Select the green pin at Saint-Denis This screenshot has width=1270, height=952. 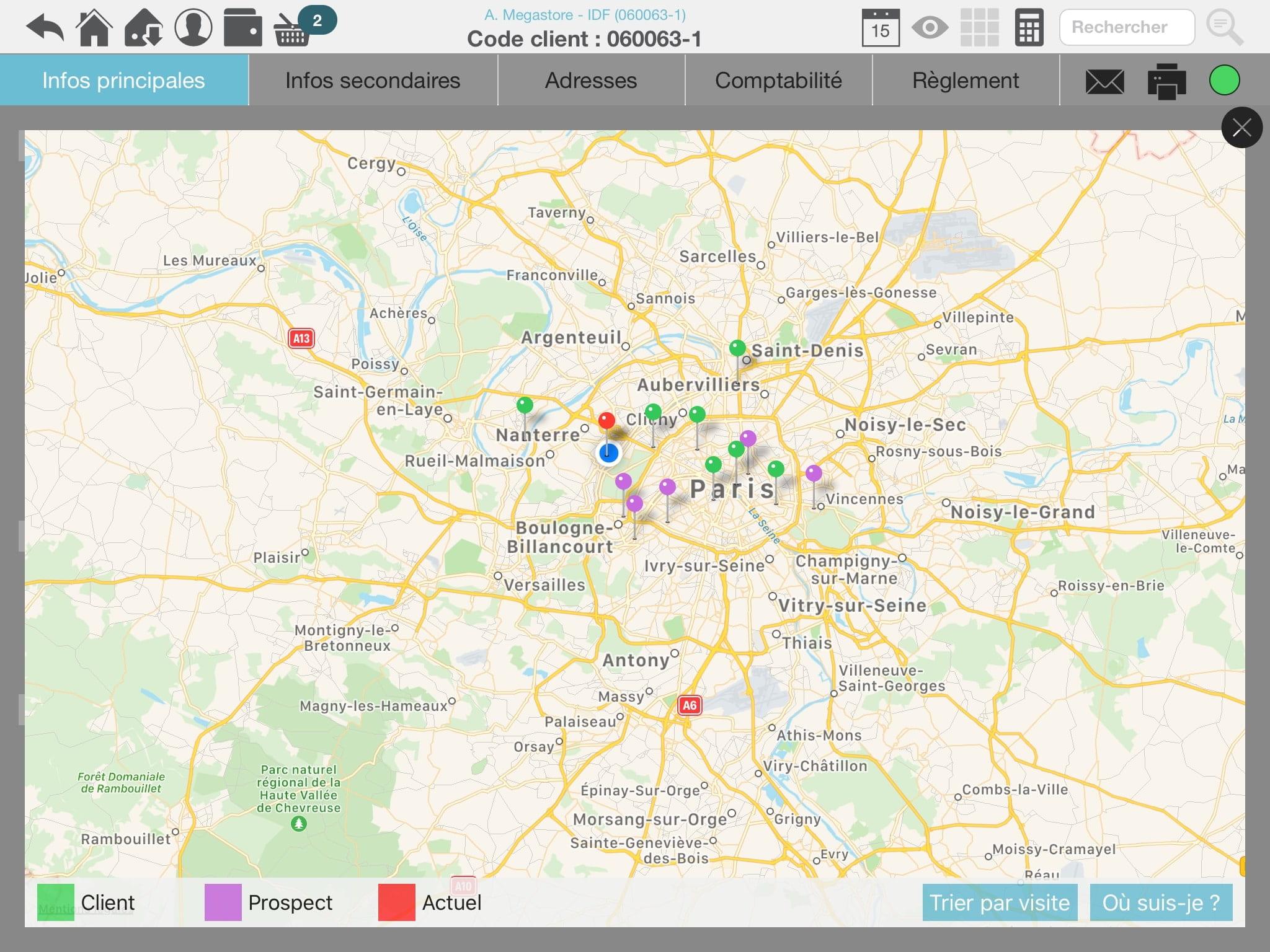point(737,348)
